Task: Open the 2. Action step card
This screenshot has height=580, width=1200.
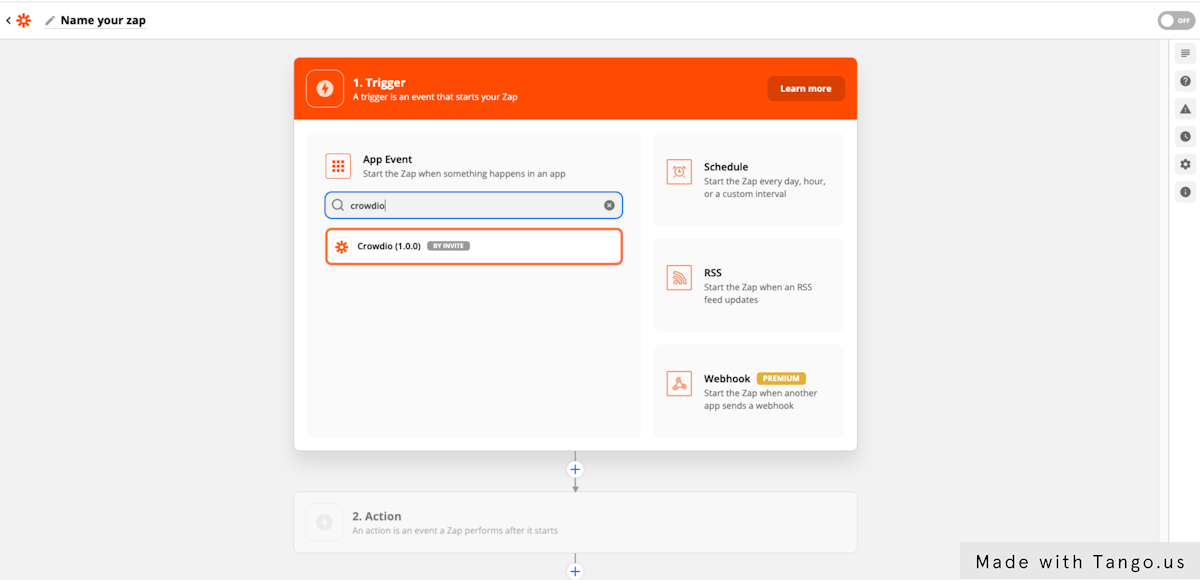Action: (575, 522)
